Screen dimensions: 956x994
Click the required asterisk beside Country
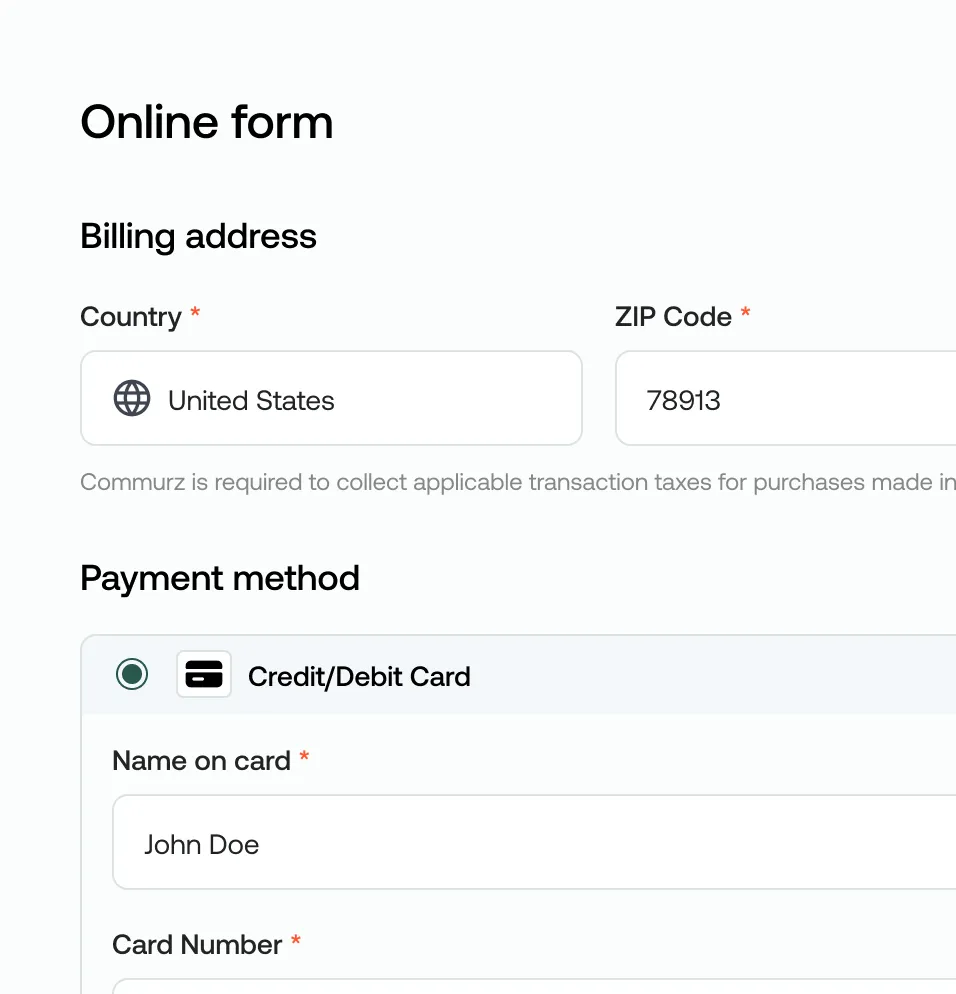196,314
